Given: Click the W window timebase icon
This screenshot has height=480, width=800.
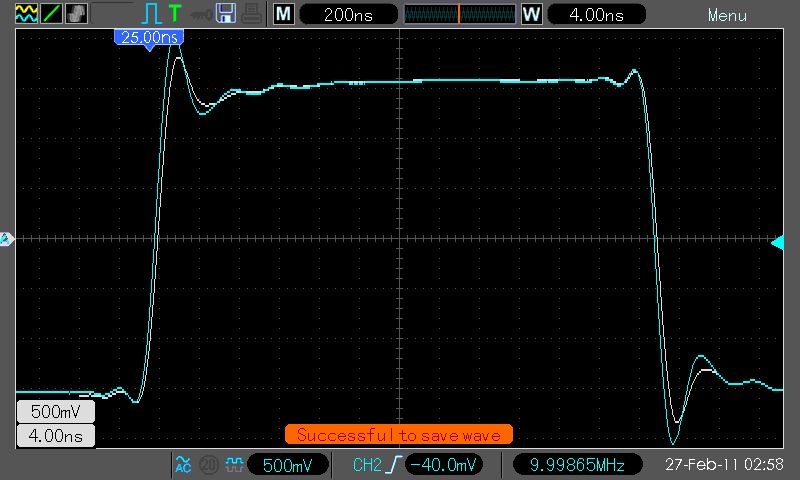Looking at the screenshot, I should (532, 14).
